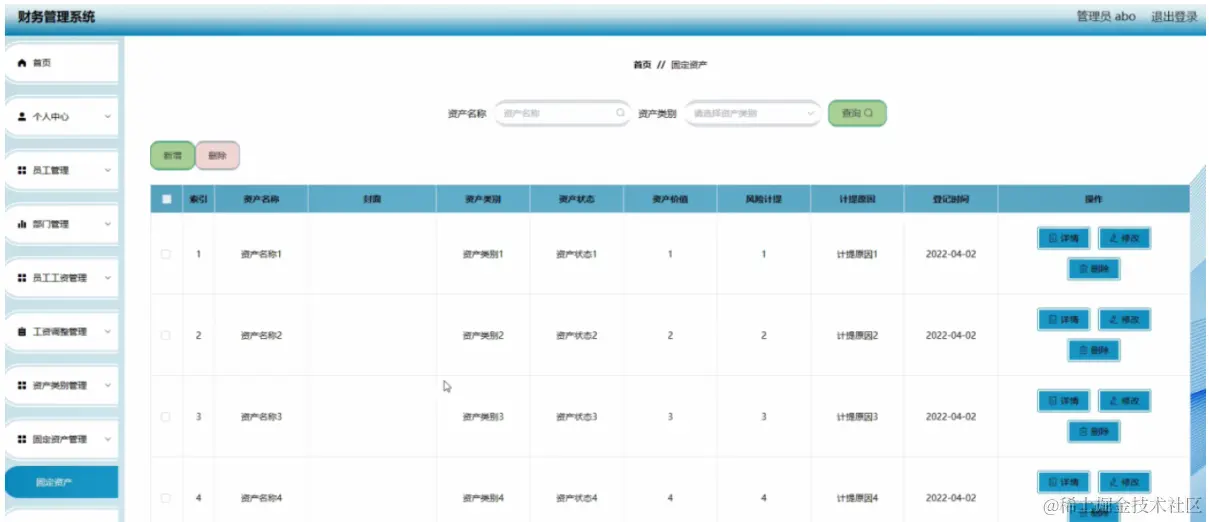Check the box for row 资产名称2
1209x522 pixels.
coord(166,335)
